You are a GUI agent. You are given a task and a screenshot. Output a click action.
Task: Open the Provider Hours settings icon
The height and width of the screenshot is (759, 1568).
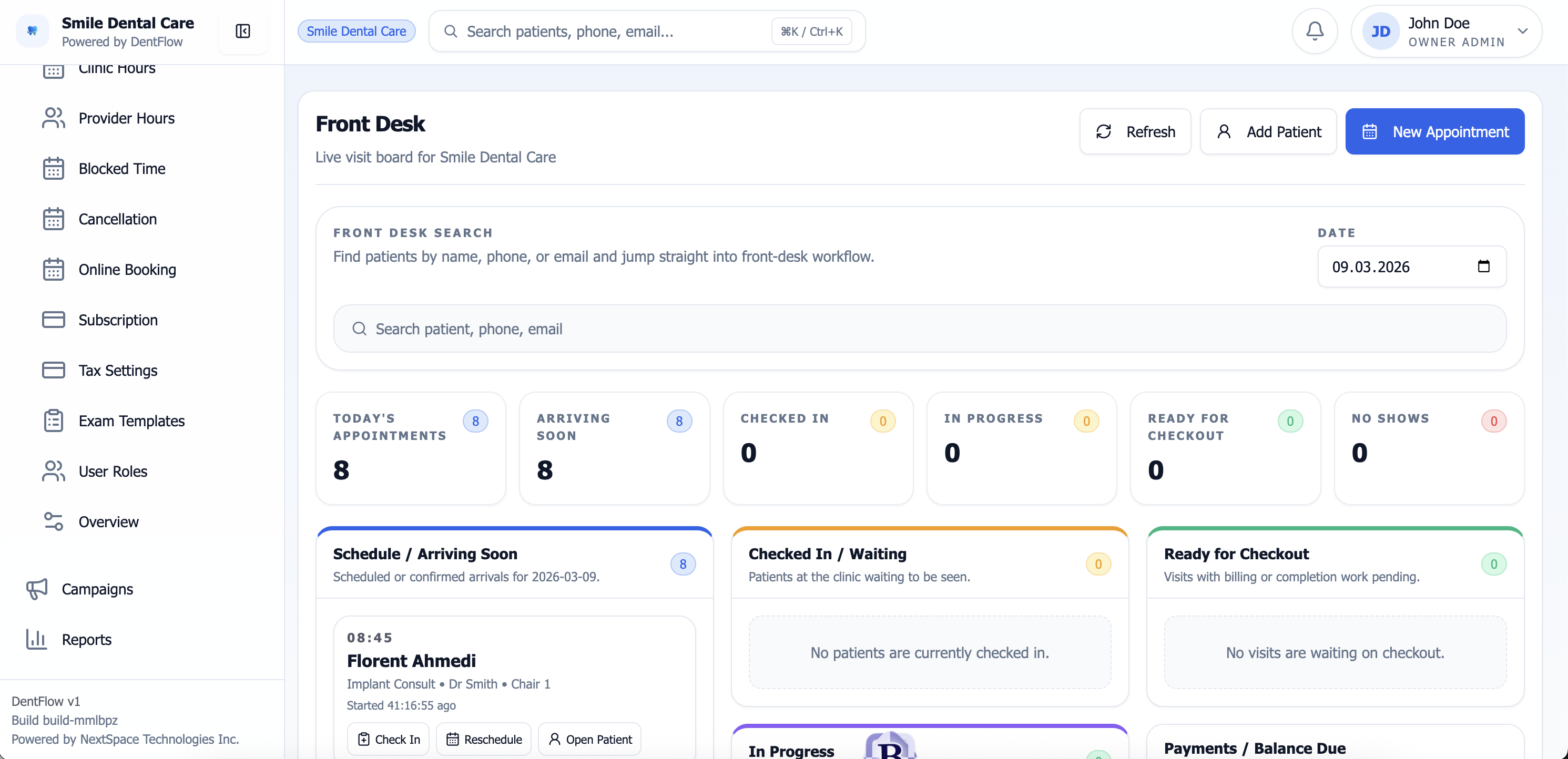(x=54, y=117)
